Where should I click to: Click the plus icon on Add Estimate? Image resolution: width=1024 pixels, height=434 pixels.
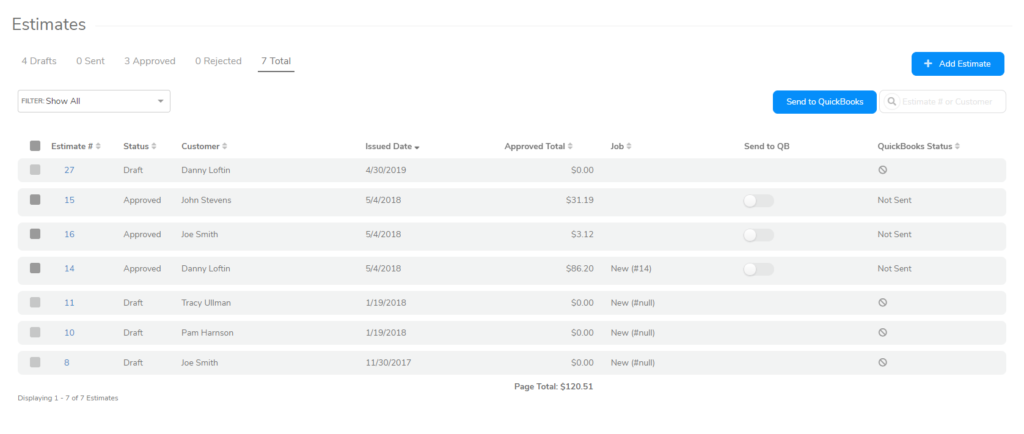point(928,64)
